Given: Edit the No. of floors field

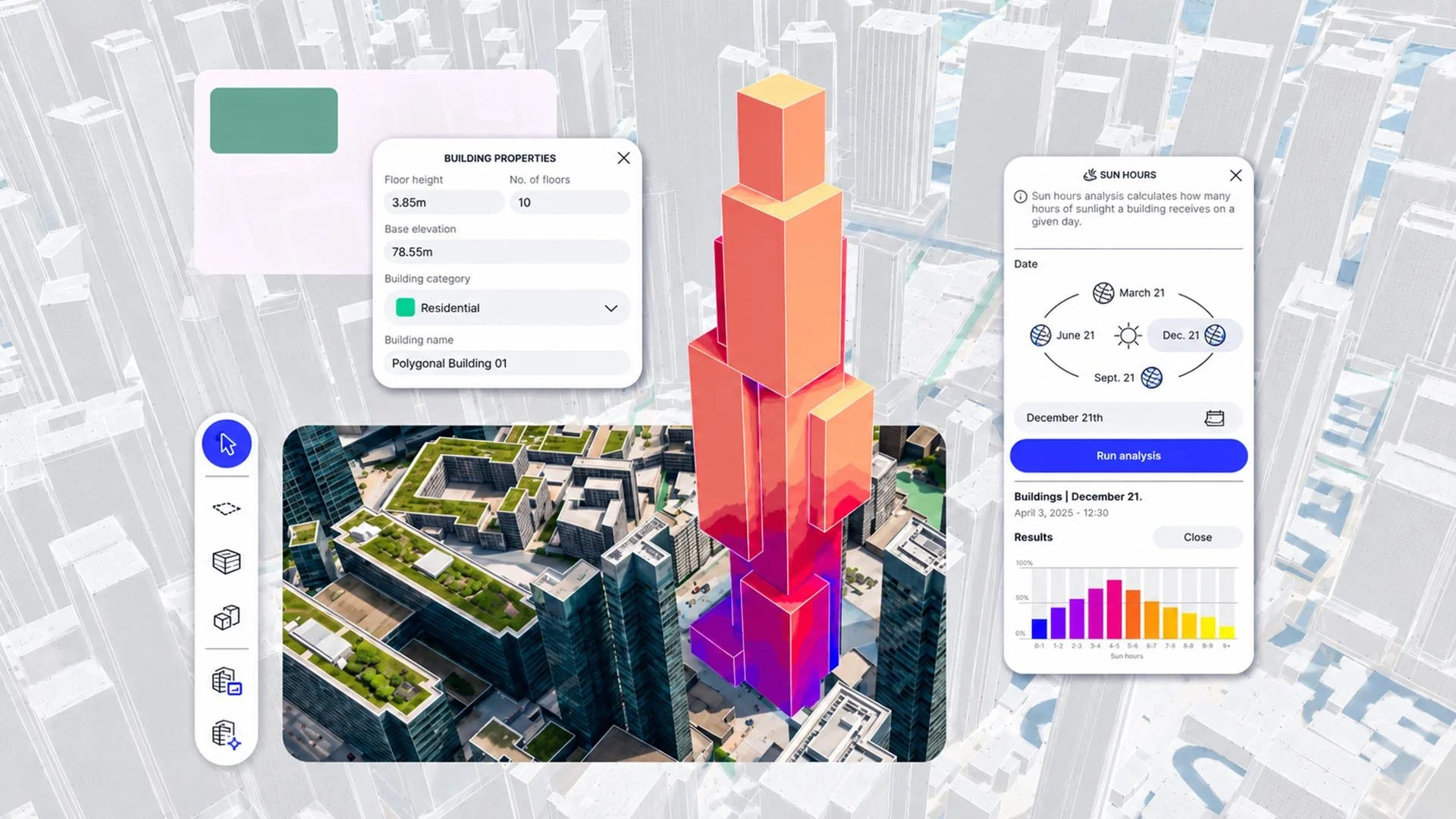Looking at the screenshot, I should [570, 202].
